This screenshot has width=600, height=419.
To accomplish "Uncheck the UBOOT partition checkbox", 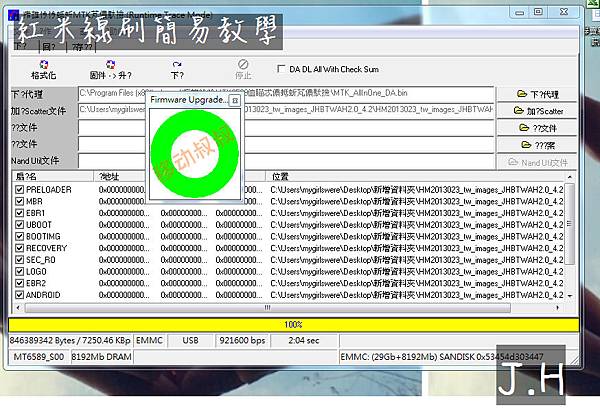I will [x=20, y=225].
